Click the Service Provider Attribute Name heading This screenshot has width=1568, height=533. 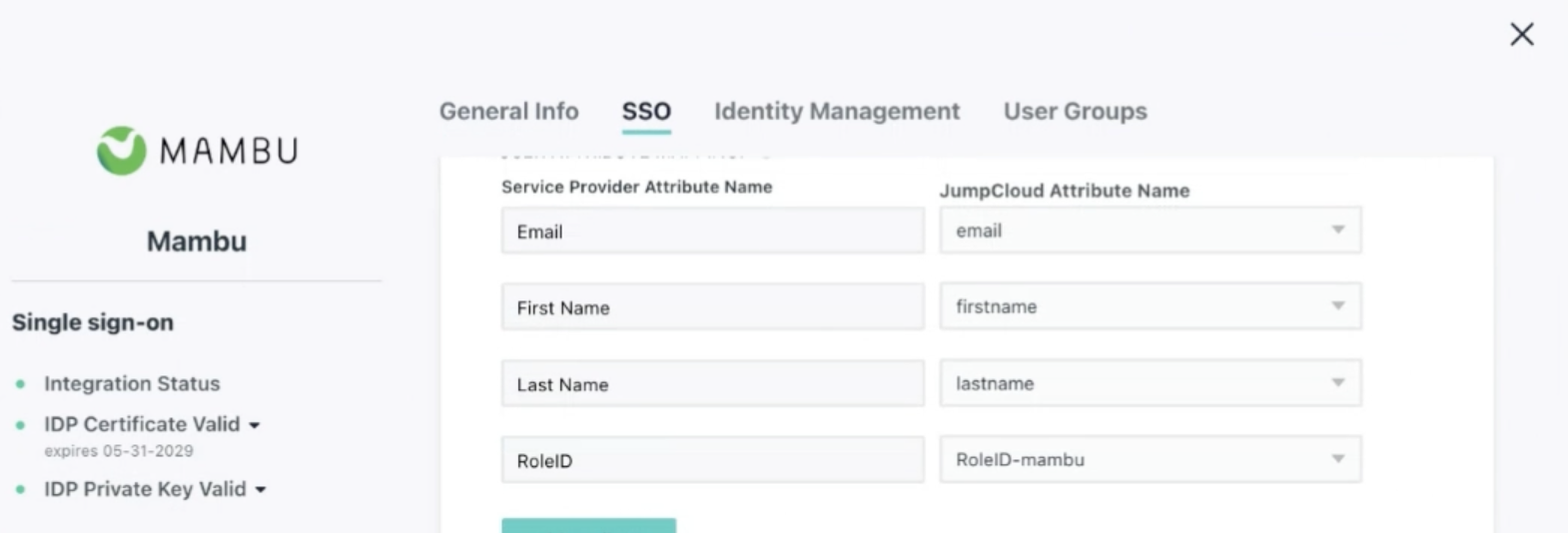[637, 187]
